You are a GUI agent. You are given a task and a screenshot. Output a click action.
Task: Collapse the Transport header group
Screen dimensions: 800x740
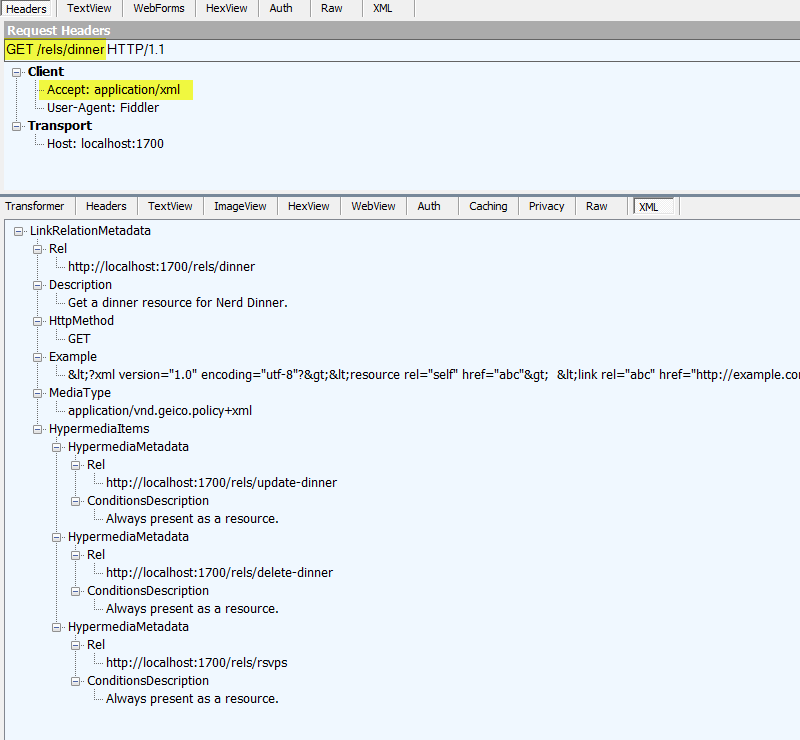pos(17,127)
